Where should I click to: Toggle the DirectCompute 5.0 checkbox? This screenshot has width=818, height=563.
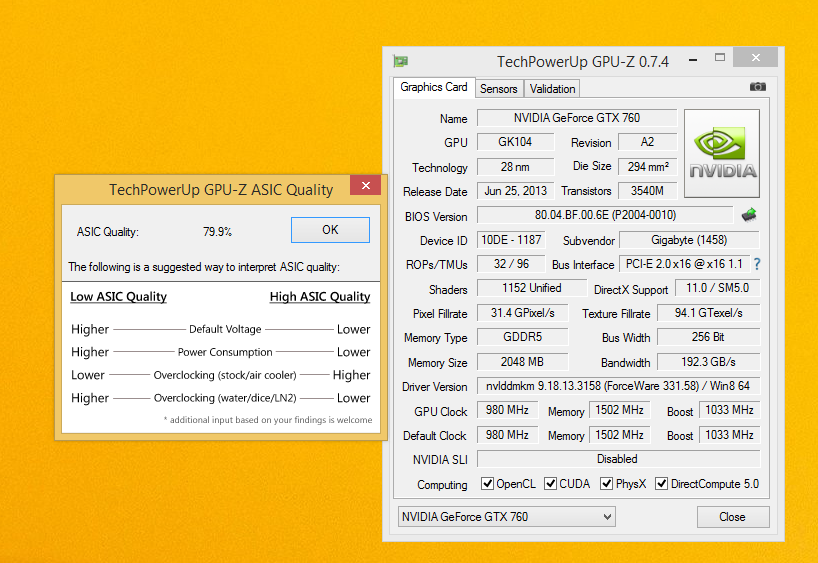point(661,484)
